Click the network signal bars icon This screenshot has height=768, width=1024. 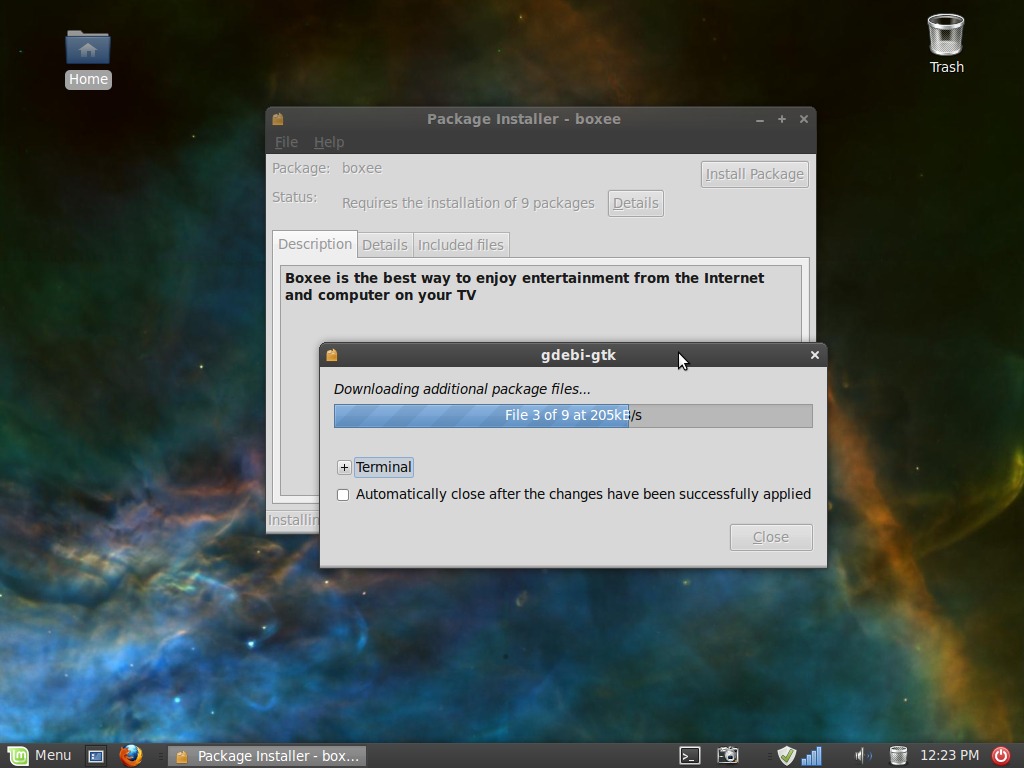pyautogui.click(x=812, y=756)
